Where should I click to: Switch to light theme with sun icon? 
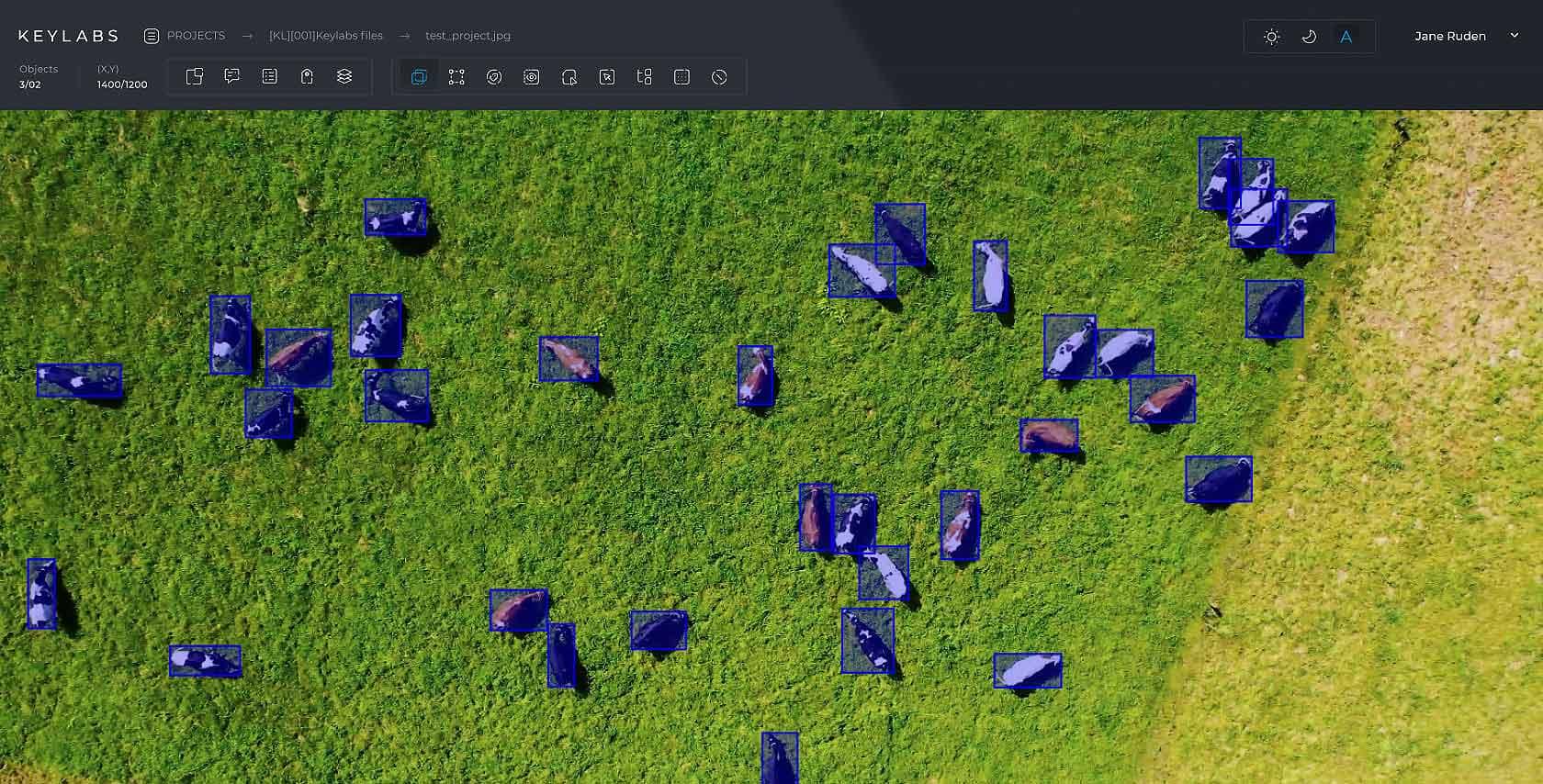[x=1272, y=37]
